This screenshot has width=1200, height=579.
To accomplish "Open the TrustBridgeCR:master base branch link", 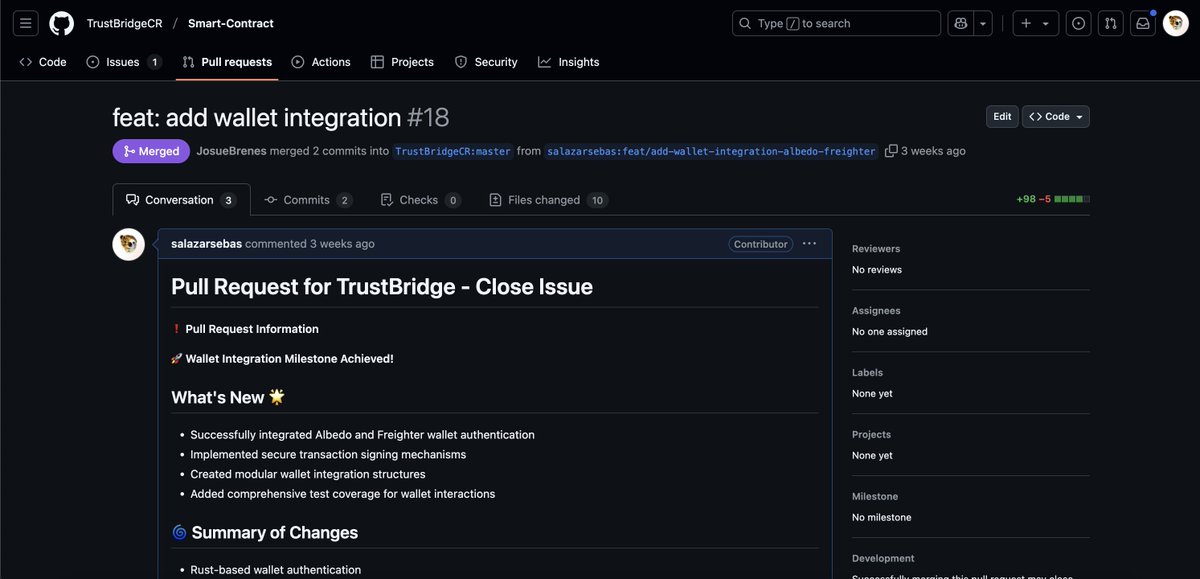I will [x=452, y=151].
